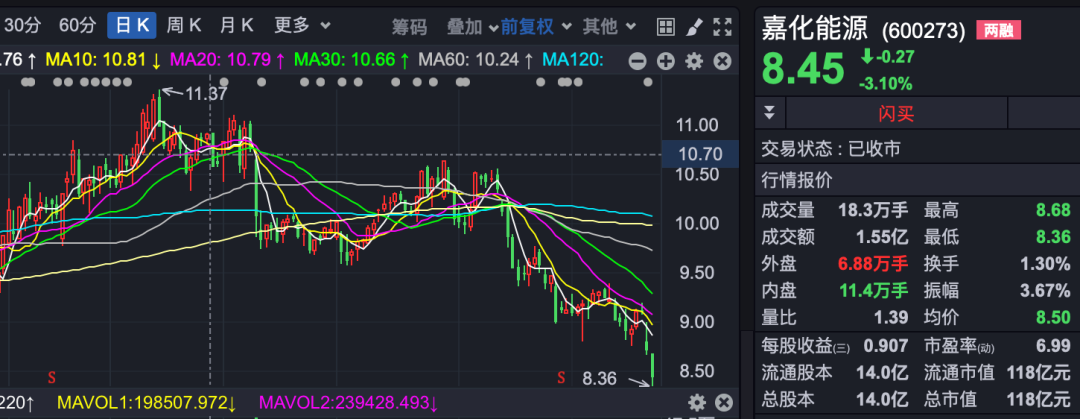
Task: Click the 交易状态:已收市 status text
Action: tap(831, 149)
